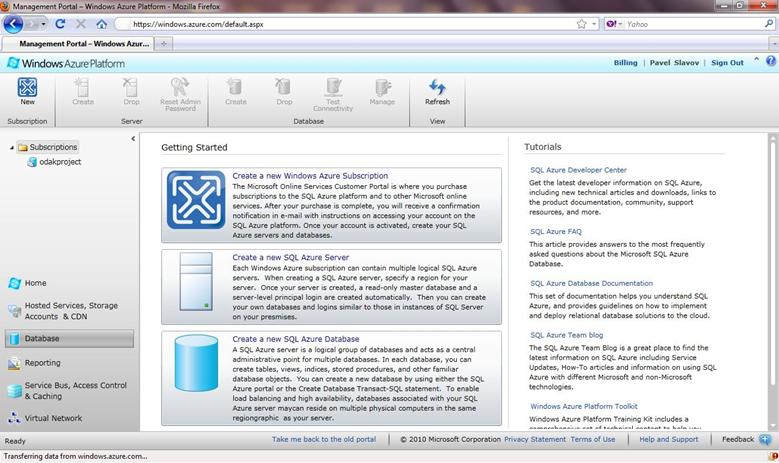Click the SQL Azure Server tower image
Image resolution: width=779 pixels, height=463 pixels.
[196, 282]
